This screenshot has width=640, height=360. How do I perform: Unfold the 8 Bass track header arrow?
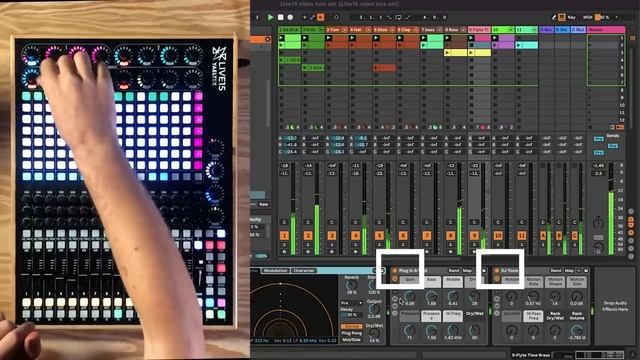[x=464, y=30]
